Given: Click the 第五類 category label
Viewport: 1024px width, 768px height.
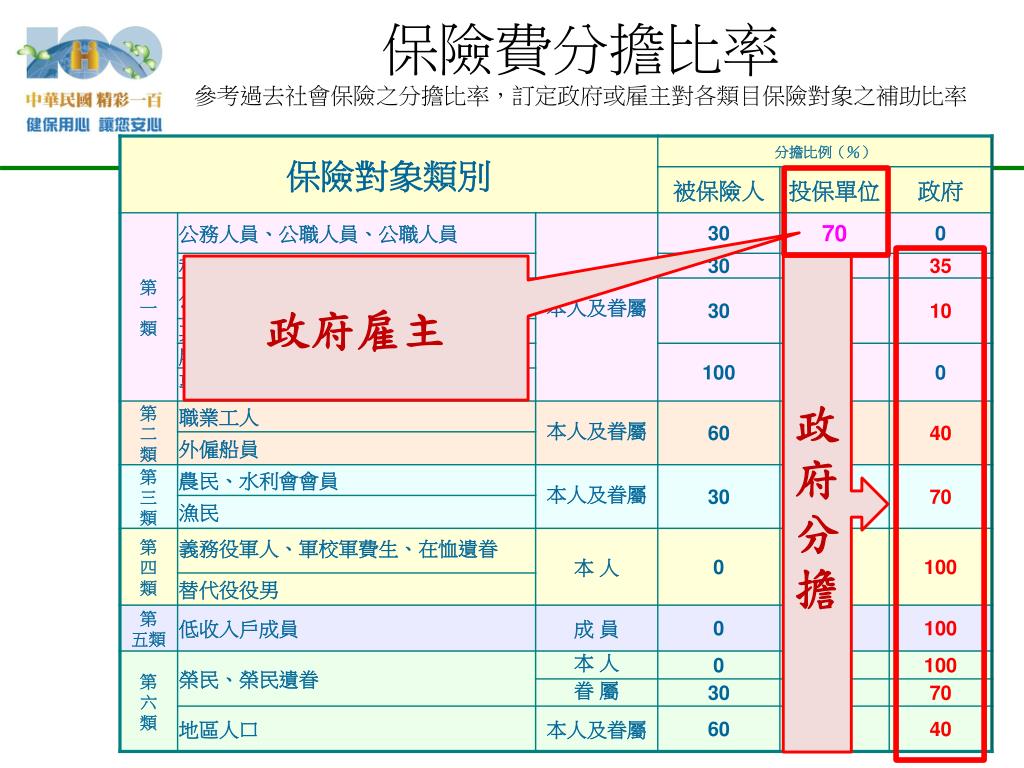Looking at the screenshot, I should pos(148,628).
